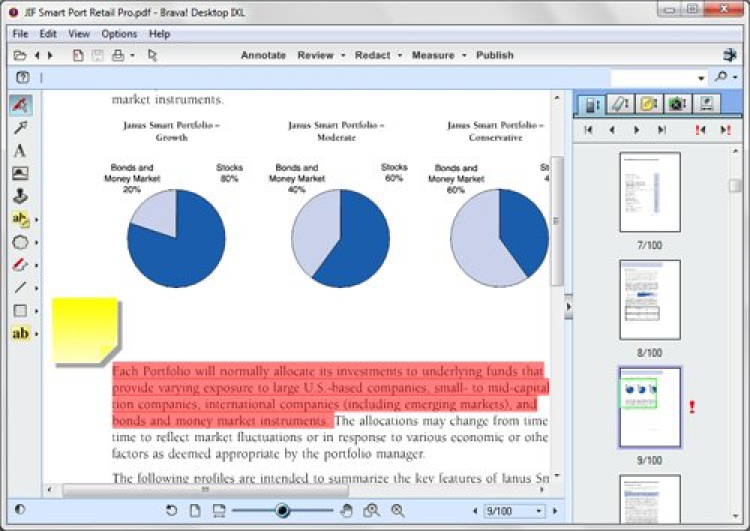This screenshot has height=531, width=750.
Task: Open the File menu
Action: pos(20,34)
